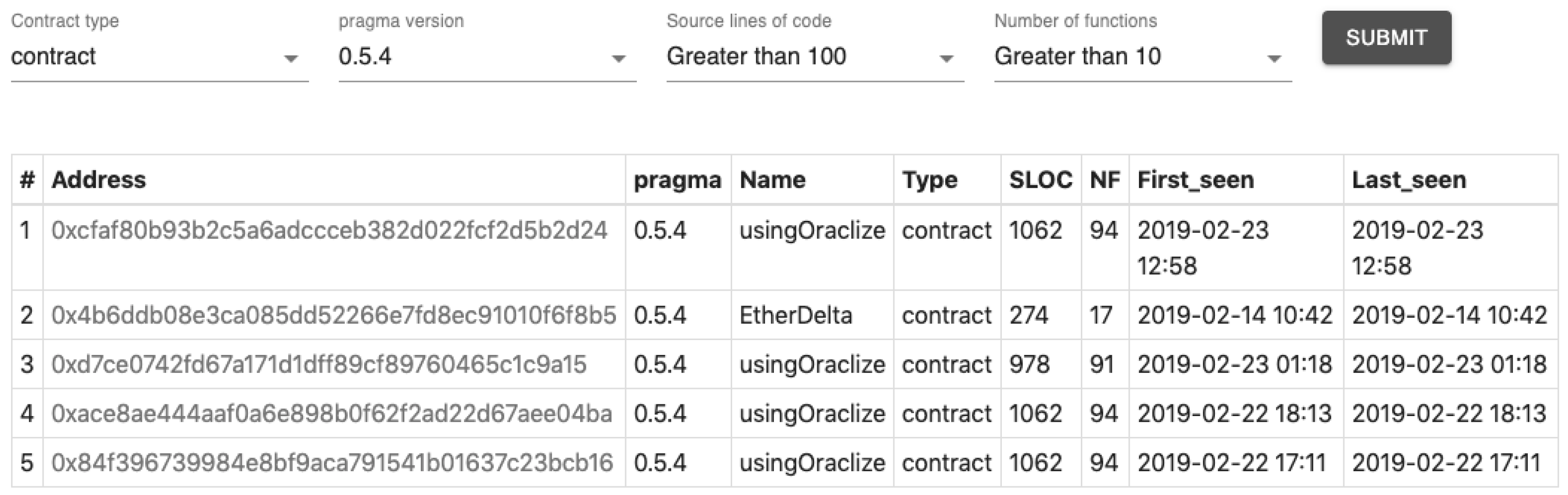Follow address link starting with 0xd7ce0742
This screenshot has height=495, width=1568.
pos(318,364)
